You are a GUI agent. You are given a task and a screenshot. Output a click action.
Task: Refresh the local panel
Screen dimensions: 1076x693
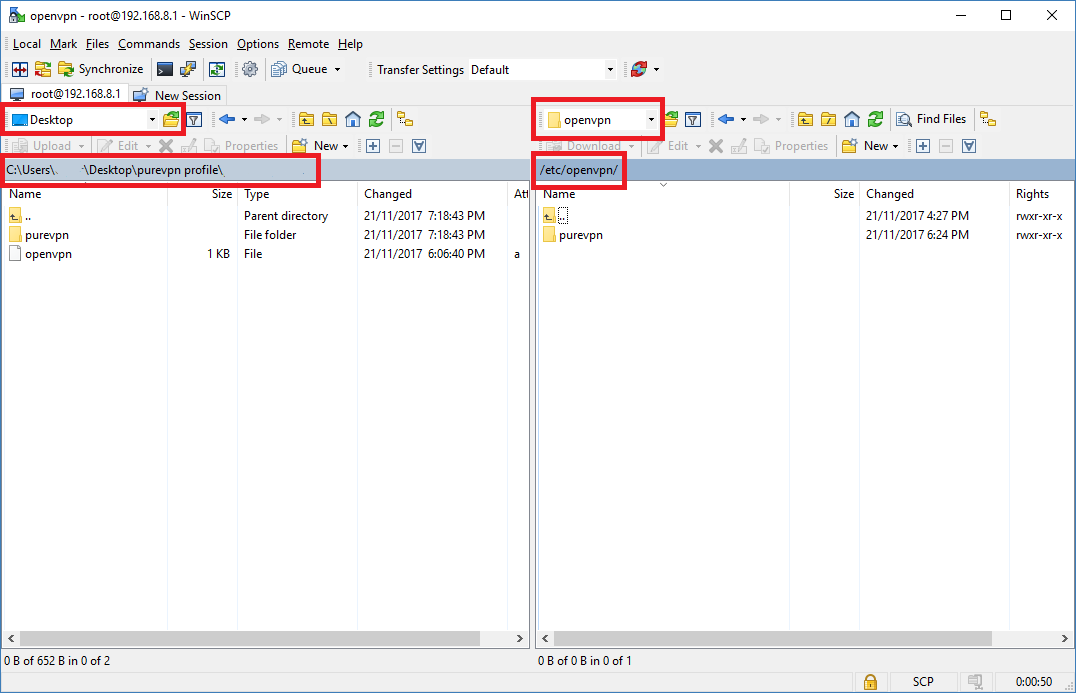[376, 120]
